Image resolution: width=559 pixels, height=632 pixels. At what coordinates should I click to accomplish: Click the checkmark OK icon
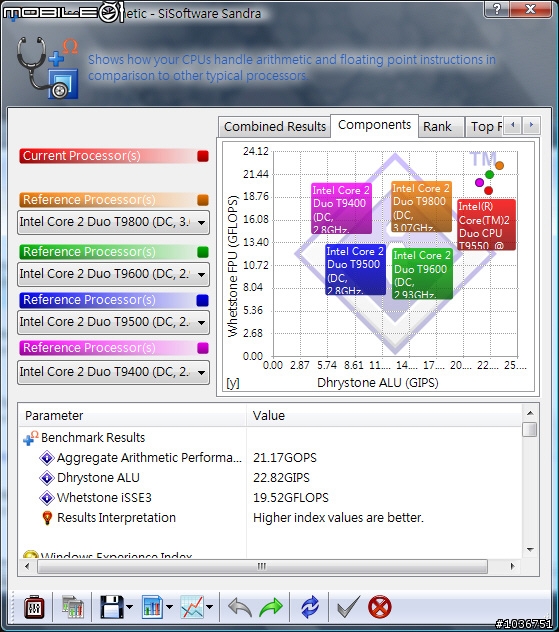coord(348,607)
